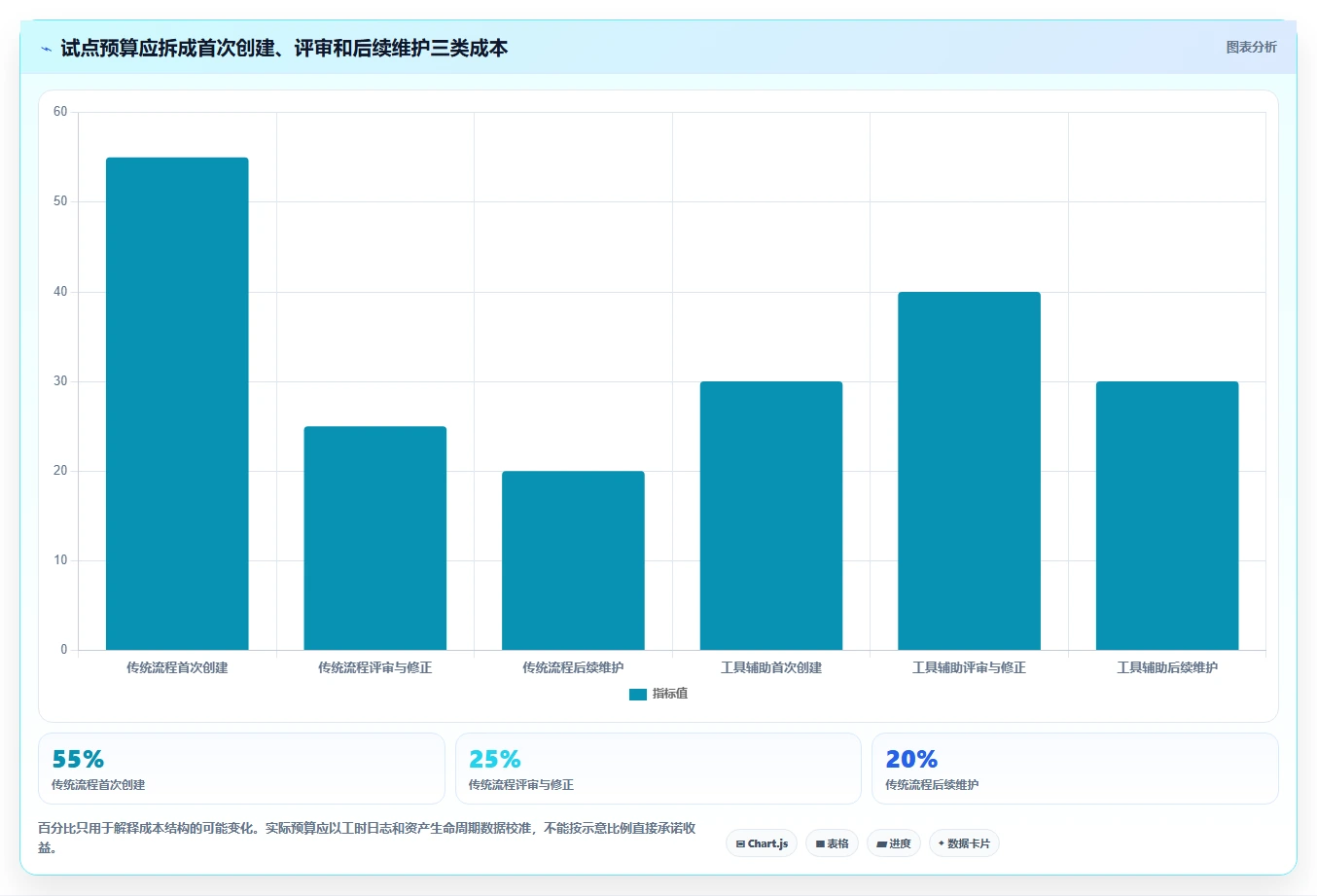Select the 工具辅助首次创建 bar
The height and width of the screenshot is (896, 1317).
pos(771,516)
